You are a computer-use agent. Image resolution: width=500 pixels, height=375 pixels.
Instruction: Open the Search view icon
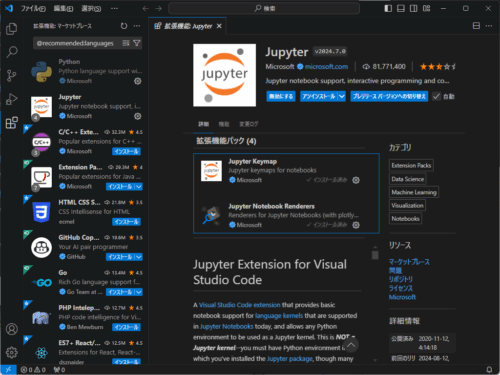click(x=12, y=52)
